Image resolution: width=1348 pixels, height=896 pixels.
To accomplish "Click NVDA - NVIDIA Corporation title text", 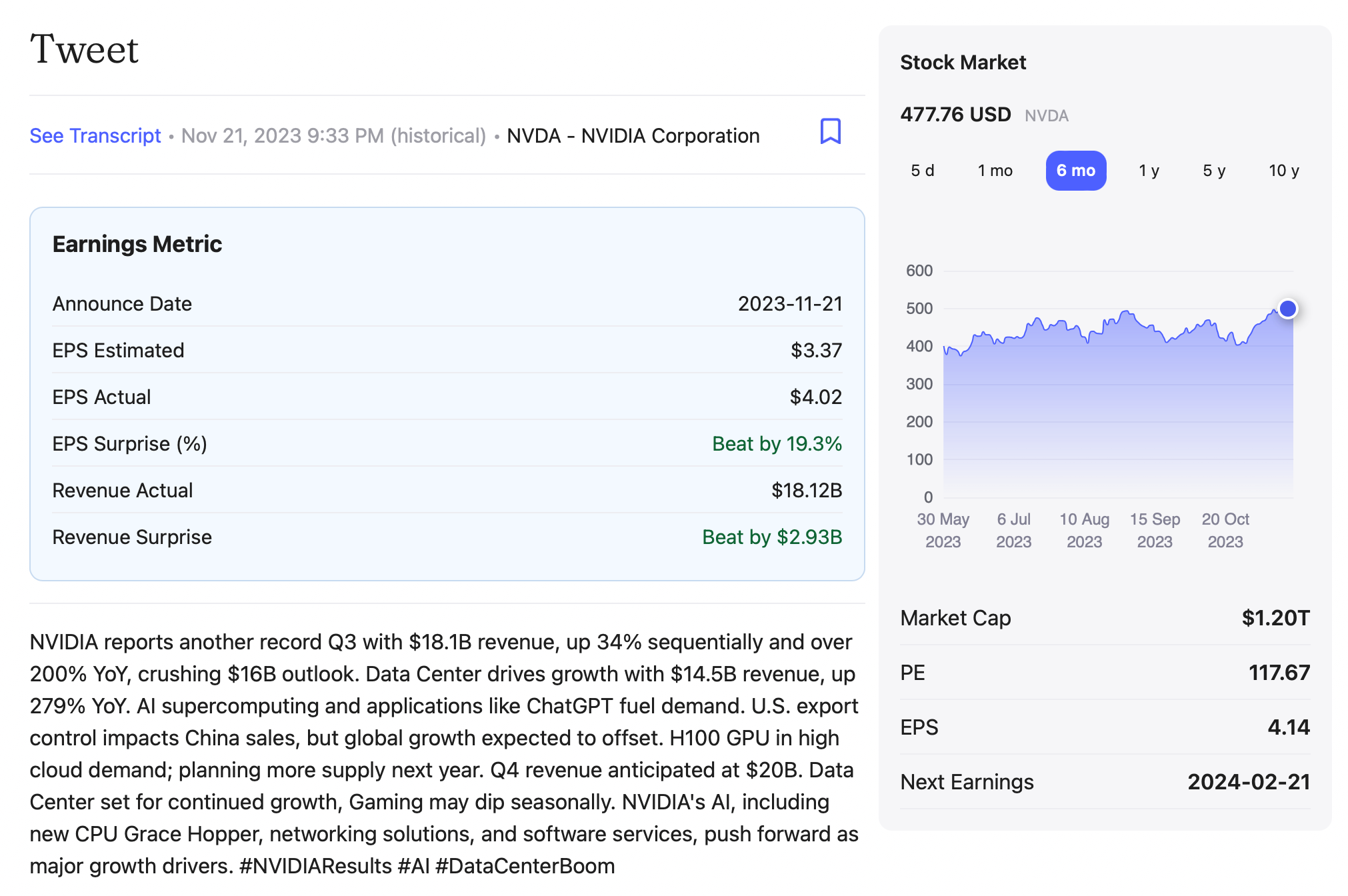I will click(633, 135).
